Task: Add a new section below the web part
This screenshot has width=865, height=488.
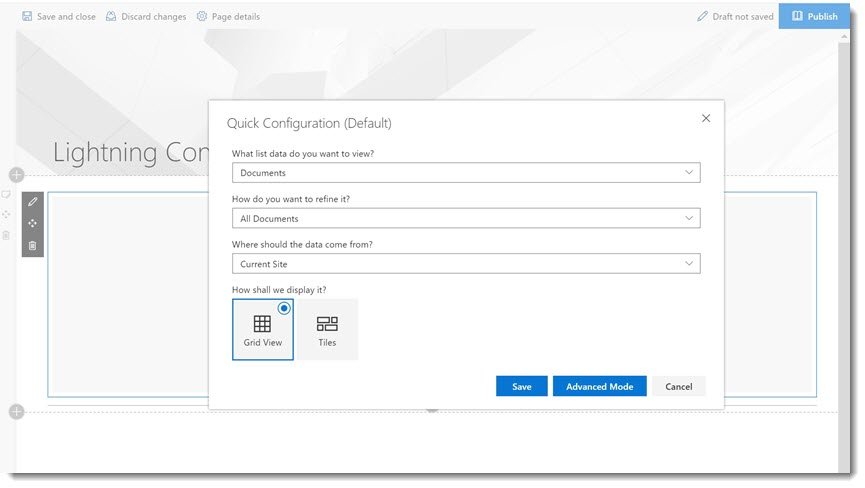Action: [x=17, y=411]
